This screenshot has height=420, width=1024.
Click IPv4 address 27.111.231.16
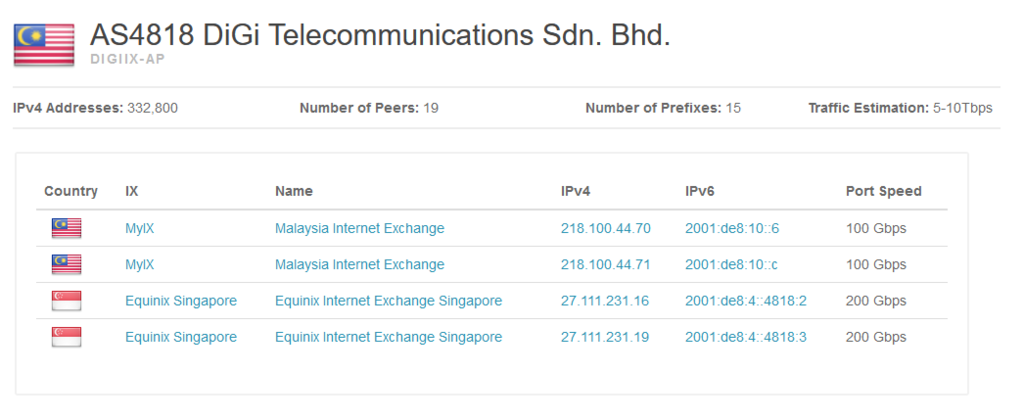click(x=605, y=301)
